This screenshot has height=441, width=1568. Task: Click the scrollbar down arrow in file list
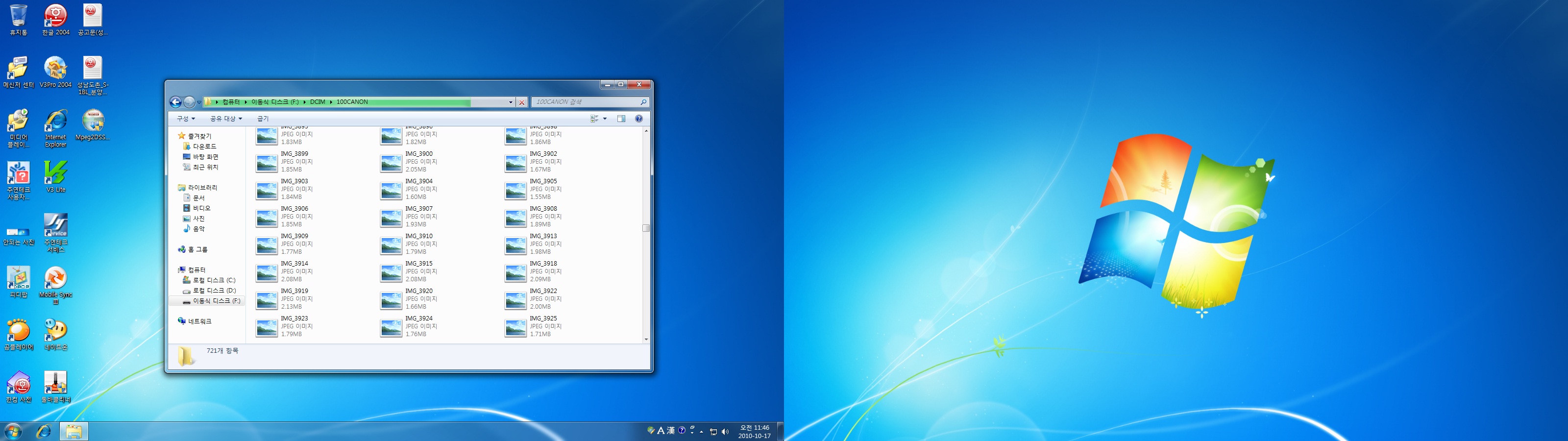(646, 339)
